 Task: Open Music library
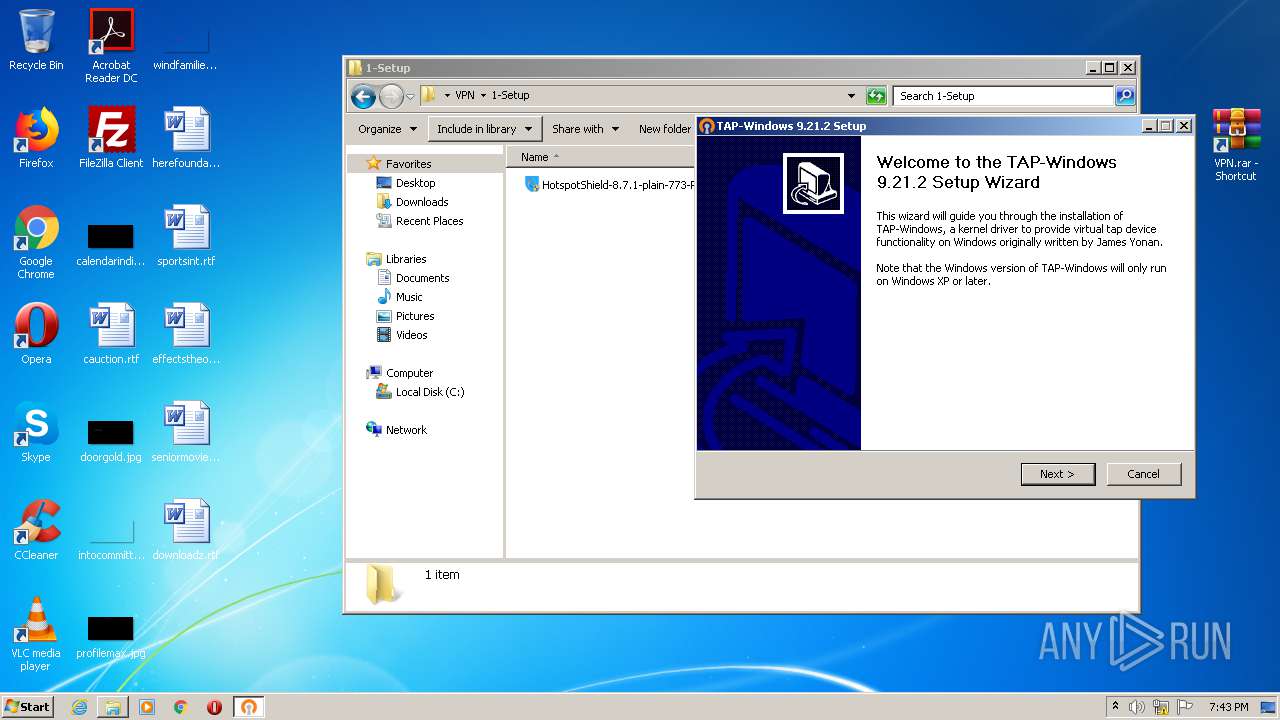(x=408, y=297)
